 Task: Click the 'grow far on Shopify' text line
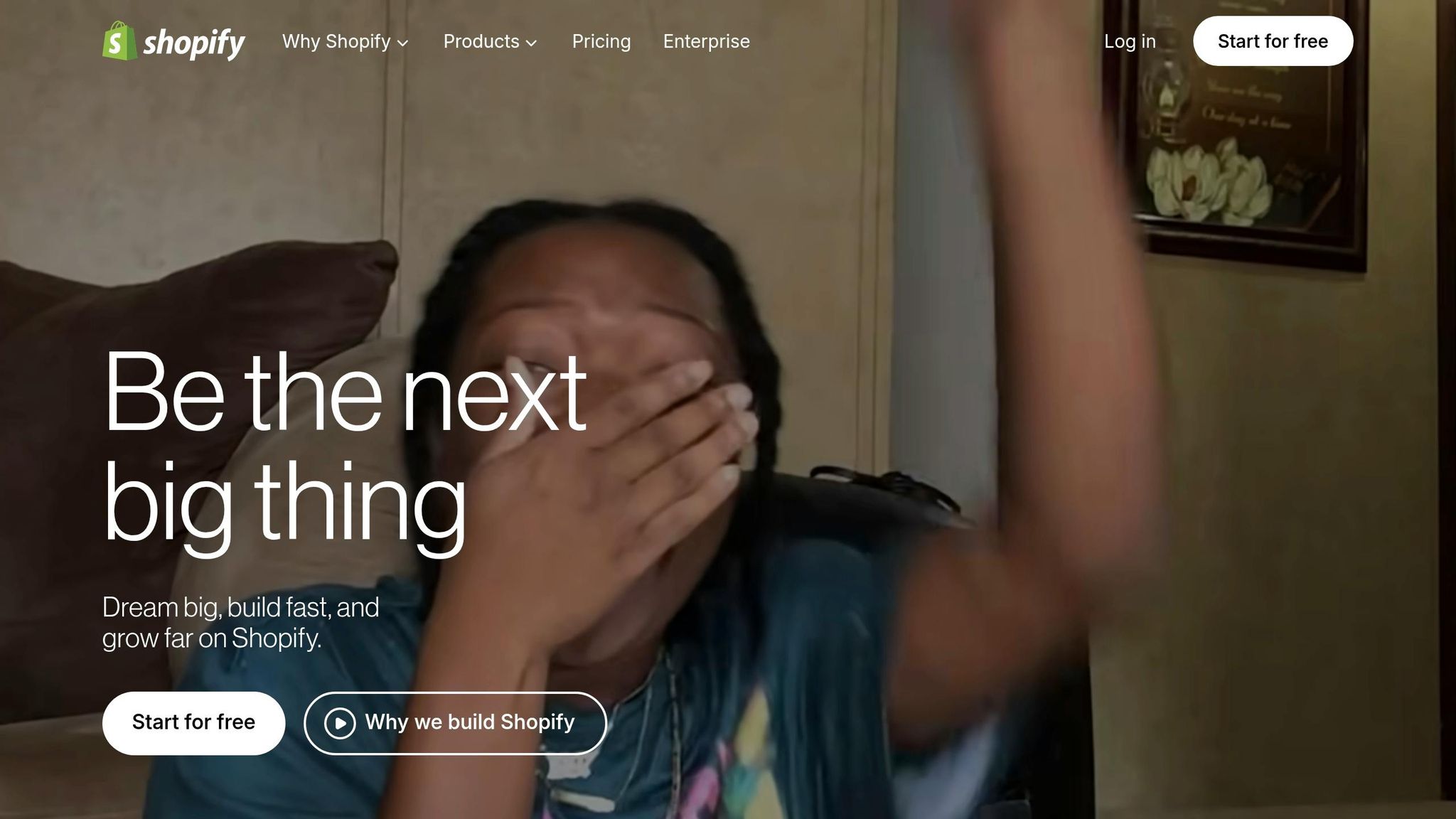(x=212, y=638)
